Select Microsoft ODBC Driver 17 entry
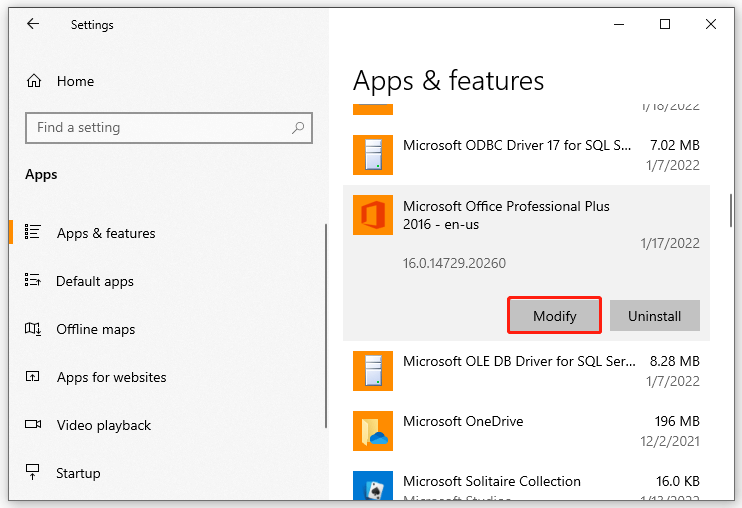 [x=526, y=155]
